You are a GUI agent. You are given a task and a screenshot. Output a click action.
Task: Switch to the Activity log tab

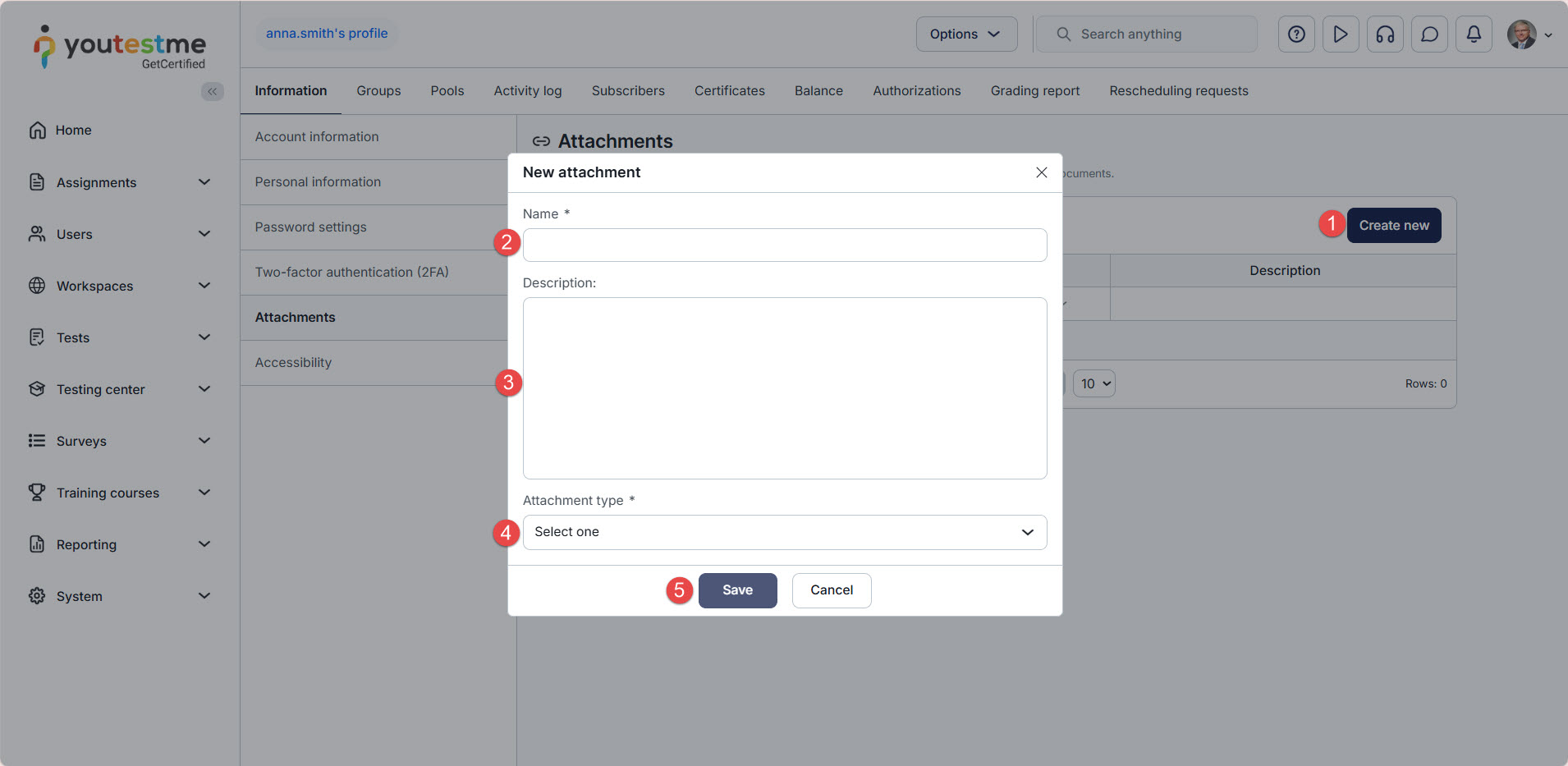point(527,91)
